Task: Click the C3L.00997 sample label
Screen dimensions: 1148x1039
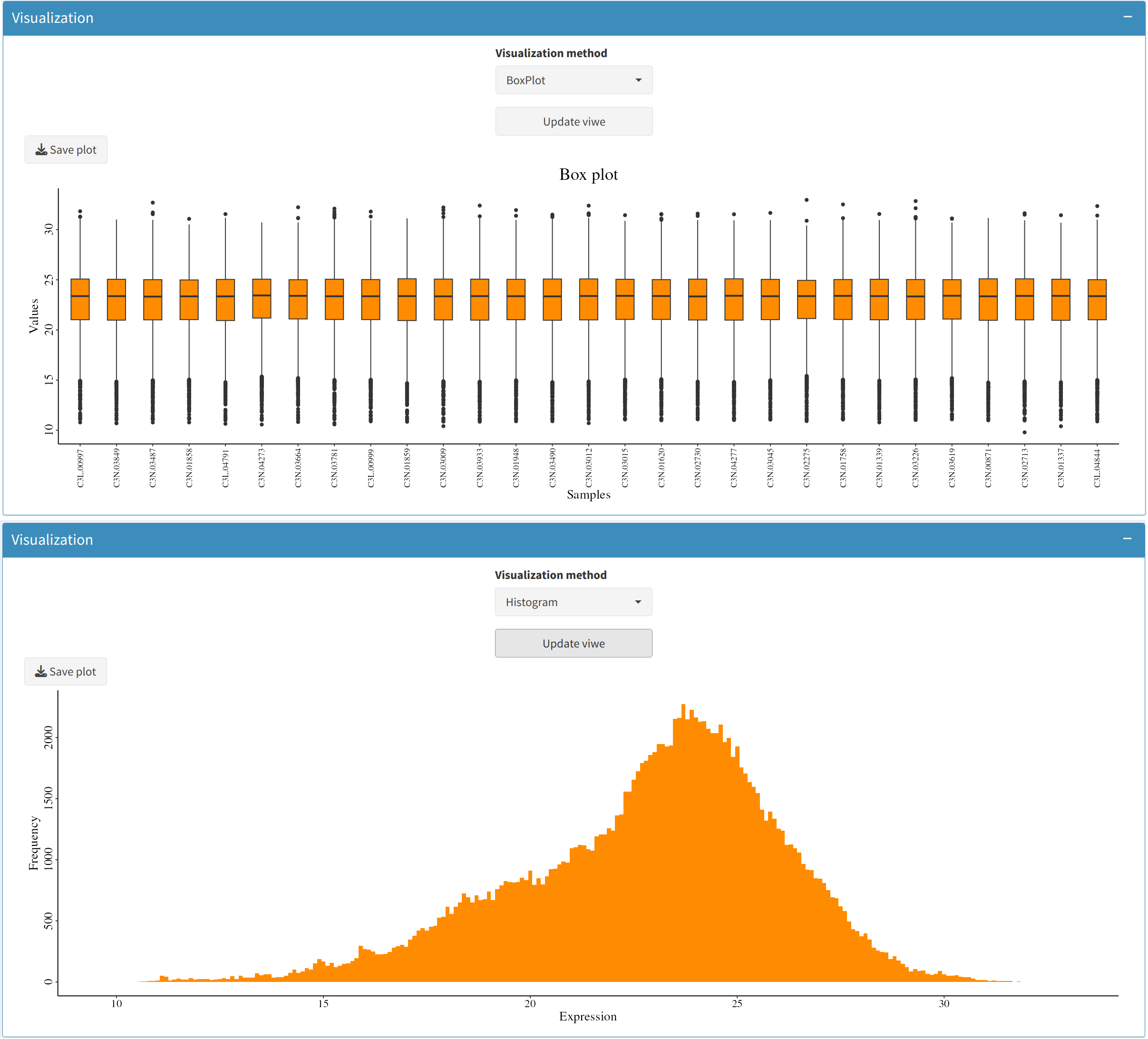Action: [80, 468]
